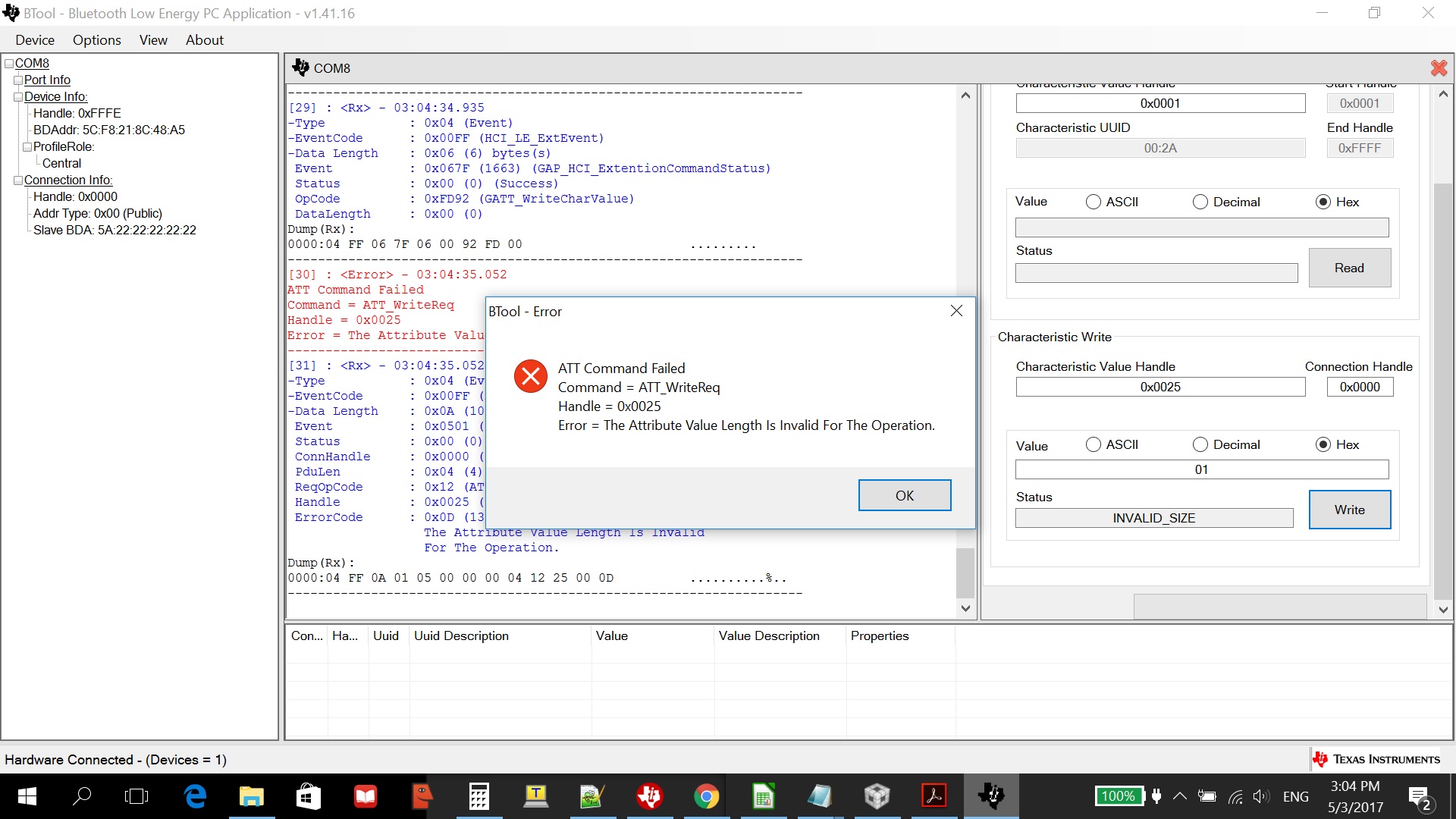Open Google Chrome from the taskbar

tap(706, 796)
